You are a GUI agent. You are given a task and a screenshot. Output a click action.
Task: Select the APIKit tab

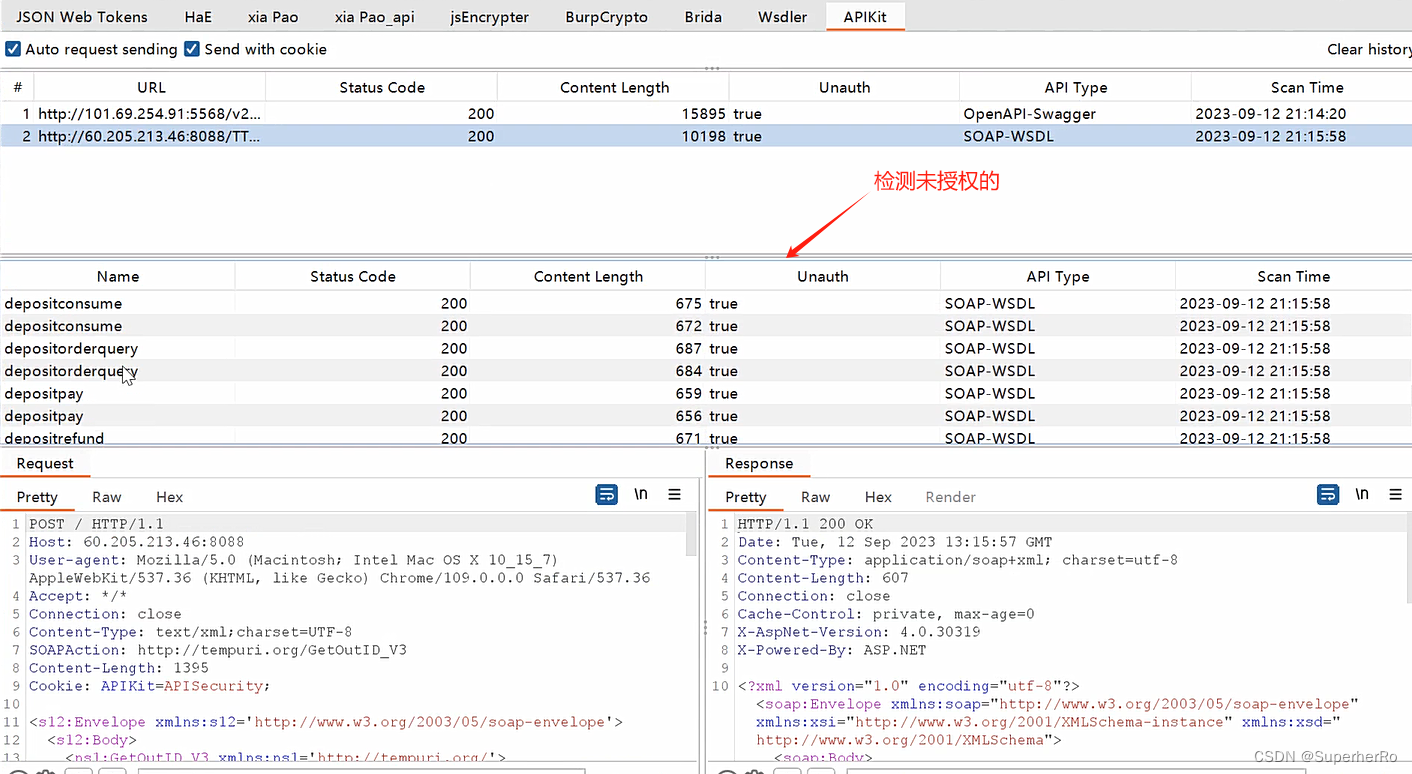click(x=866, y=17)
